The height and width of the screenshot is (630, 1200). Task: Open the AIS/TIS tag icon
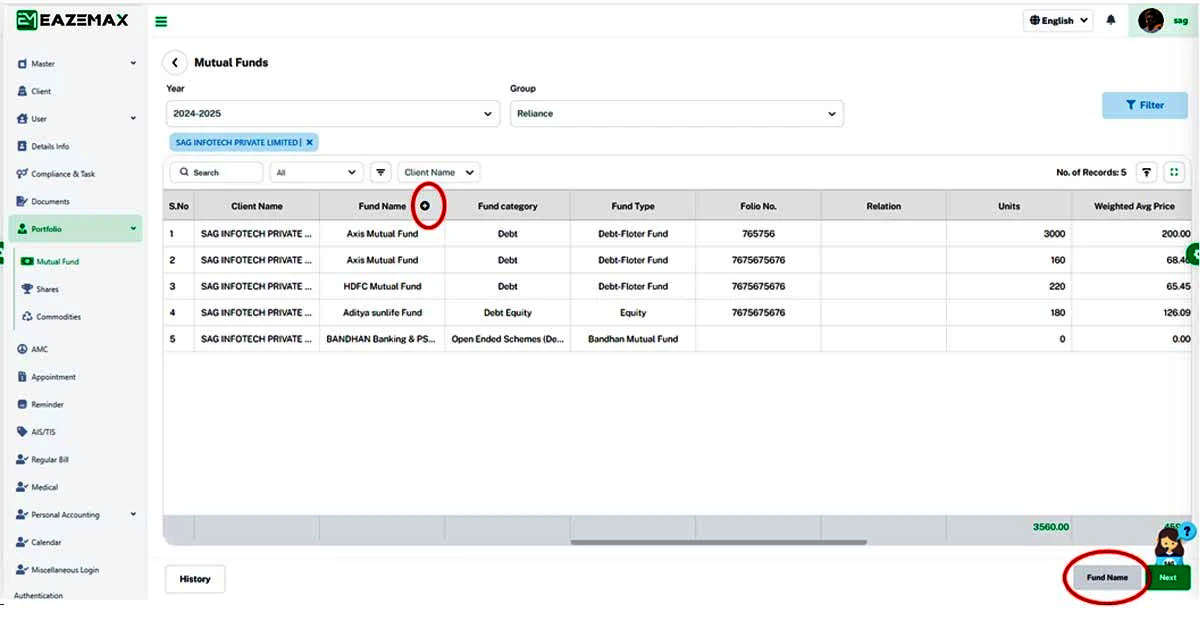22,432
